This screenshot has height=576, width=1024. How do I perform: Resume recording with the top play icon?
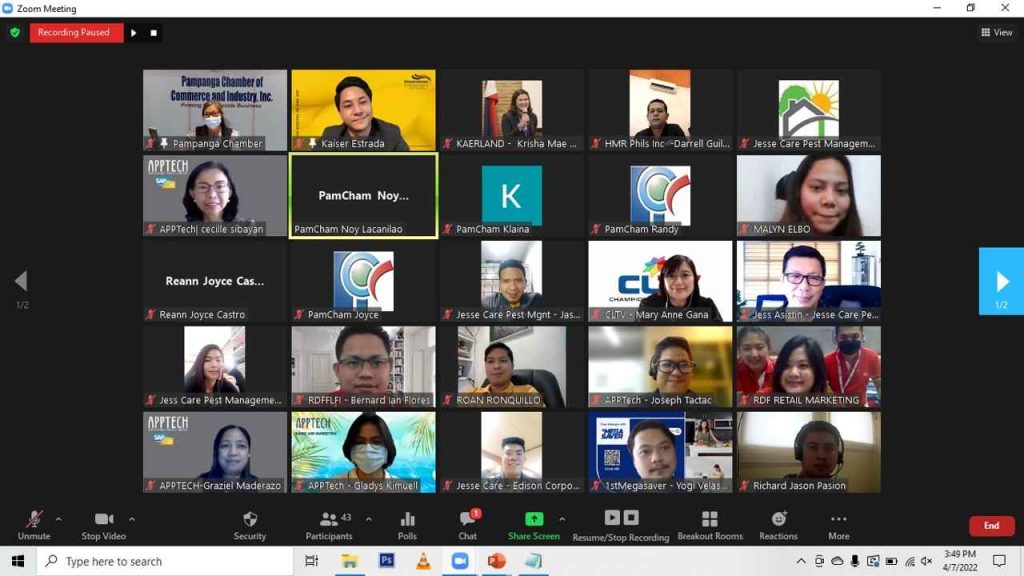(134, 33)
